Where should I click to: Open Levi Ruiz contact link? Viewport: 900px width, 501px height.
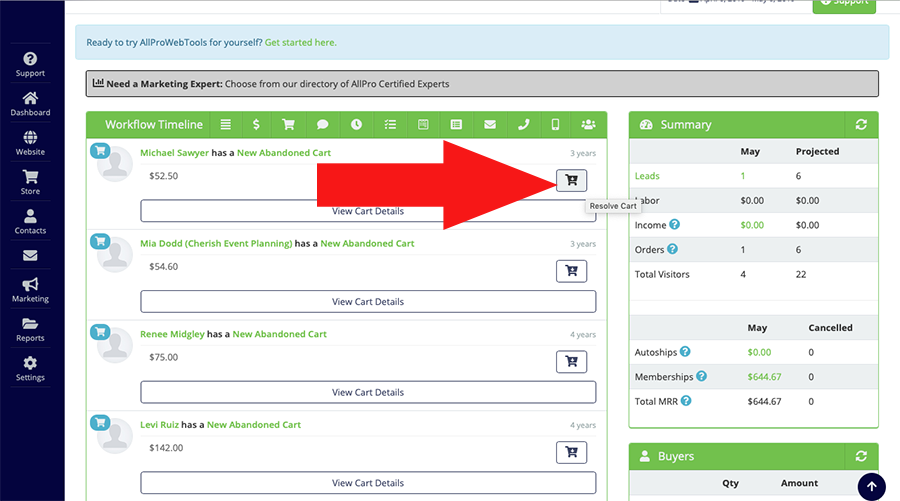coord(164,425)
